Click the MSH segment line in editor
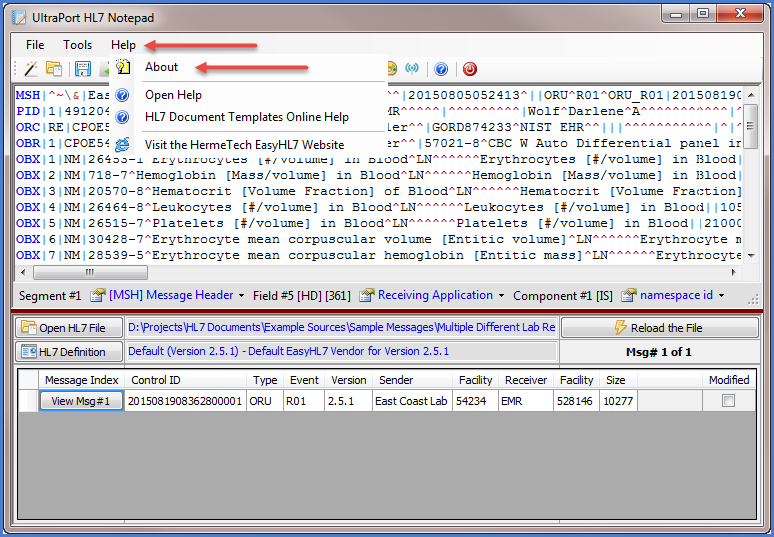The image size is (774, 537). 379,95
